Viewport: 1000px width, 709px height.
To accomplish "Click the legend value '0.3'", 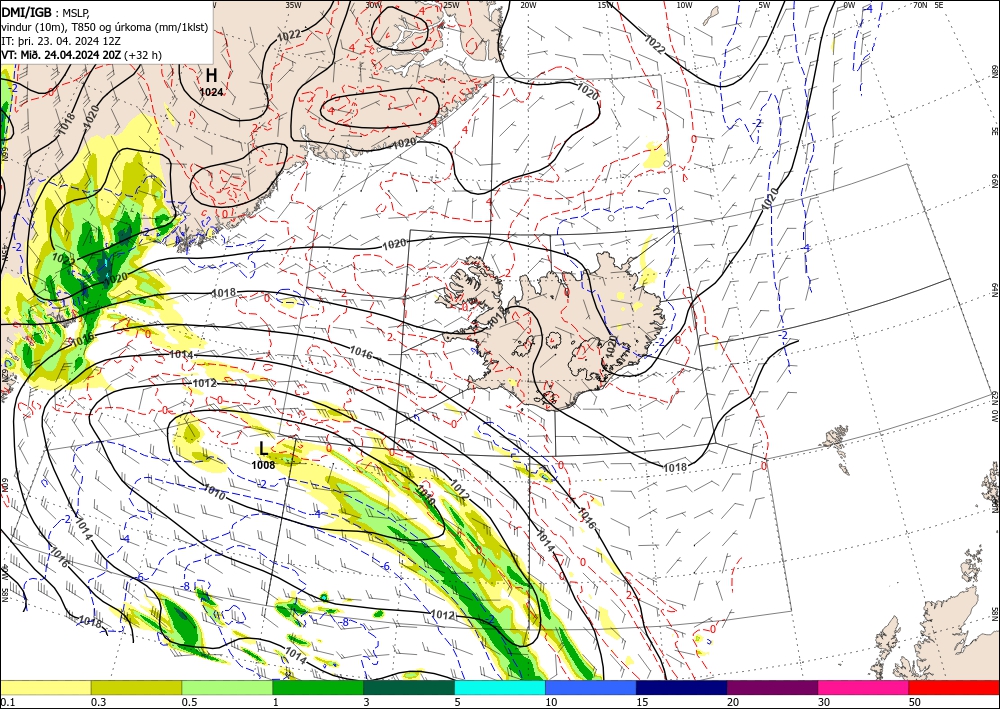I will pos(98,702).
